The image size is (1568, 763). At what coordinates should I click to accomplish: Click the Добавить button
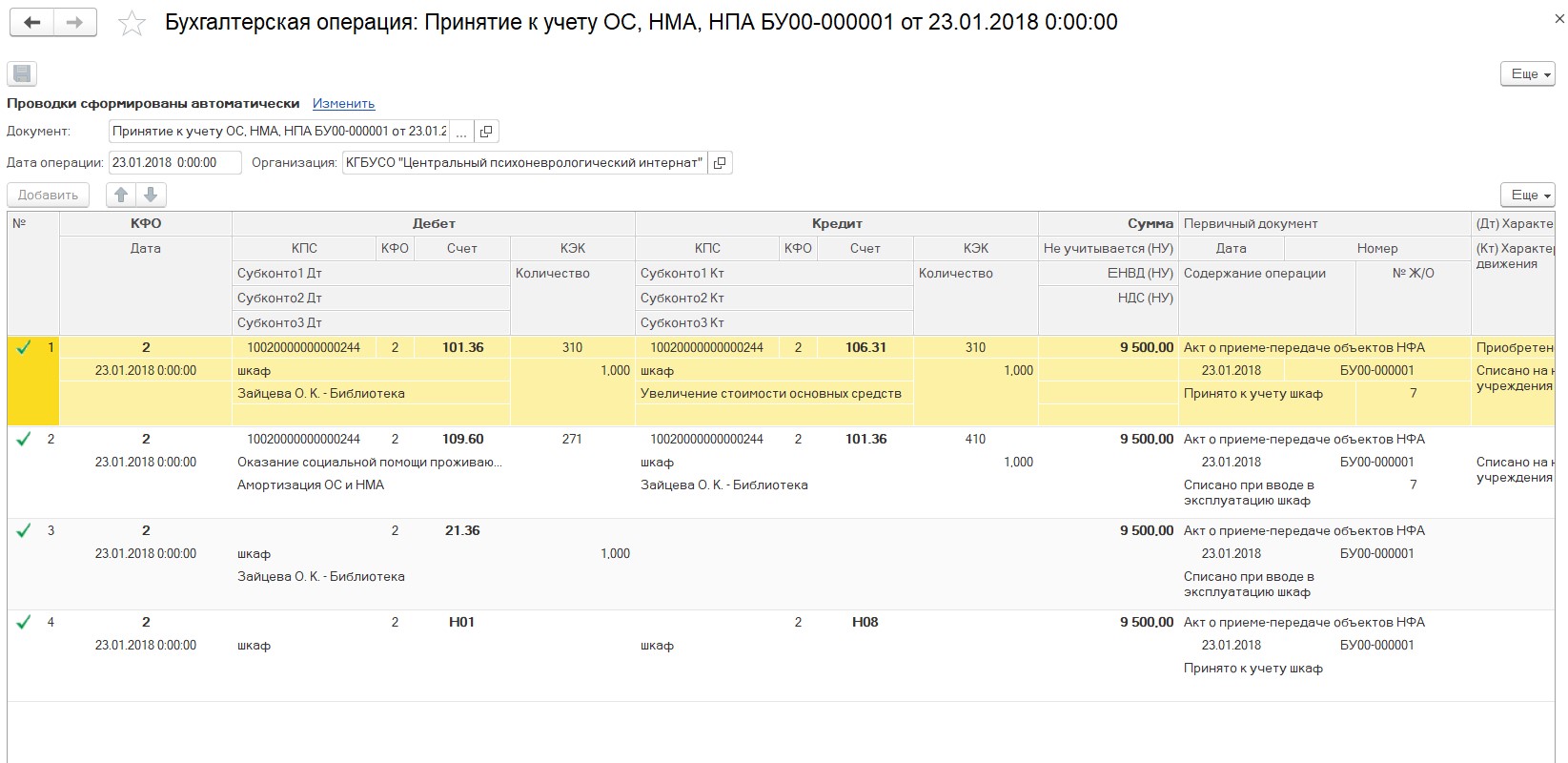click(48, 195)
